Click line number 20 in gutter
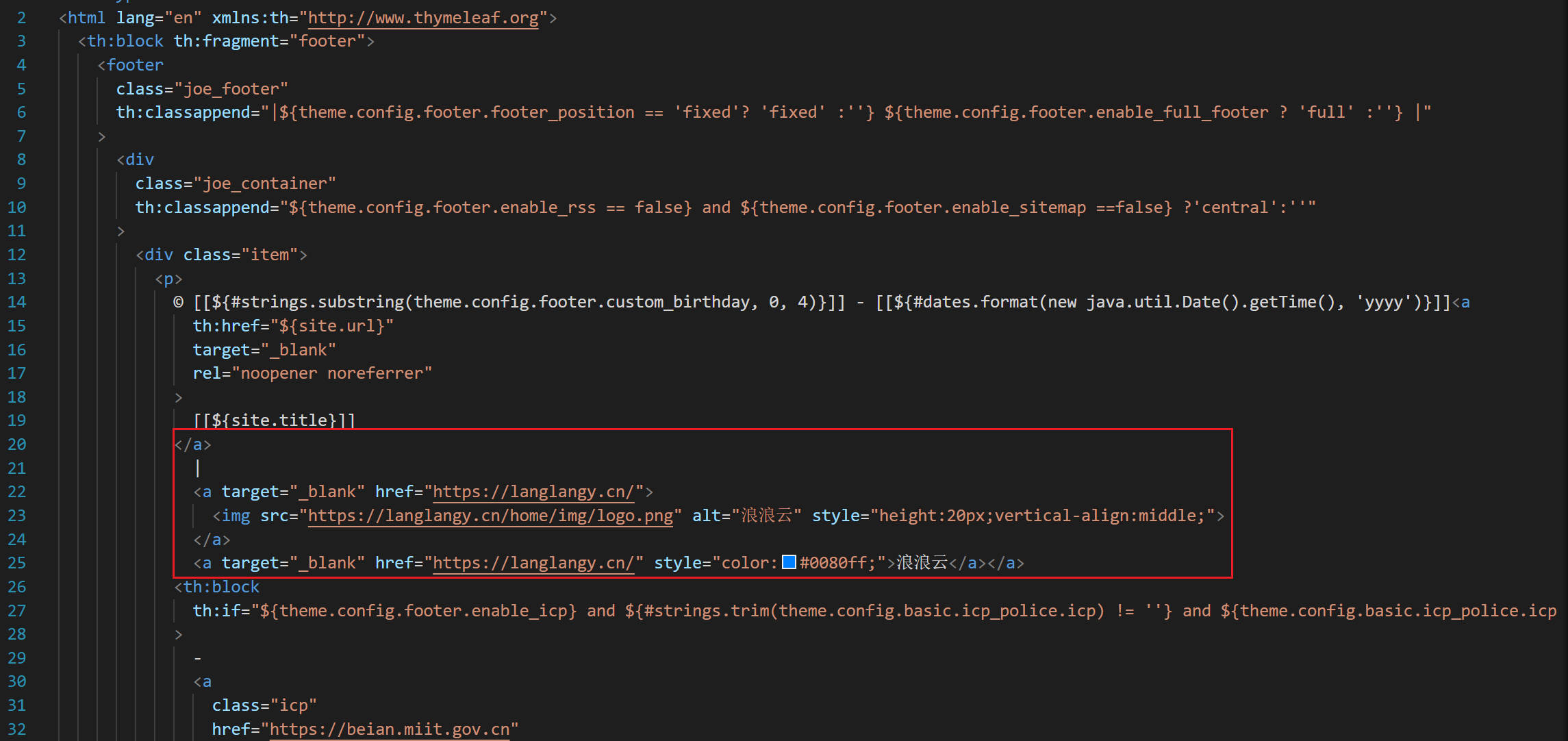 click(17, 444)
